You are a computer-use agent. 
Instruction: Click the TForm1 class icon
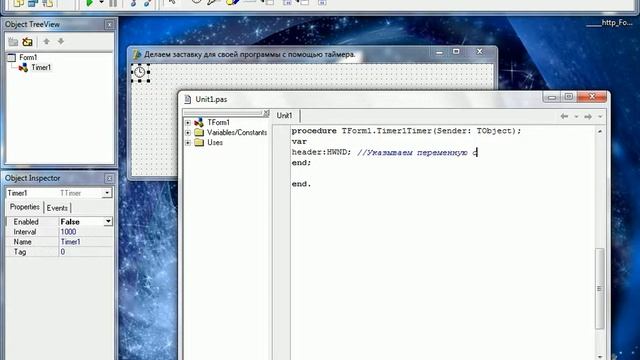(x=199, y=122)
